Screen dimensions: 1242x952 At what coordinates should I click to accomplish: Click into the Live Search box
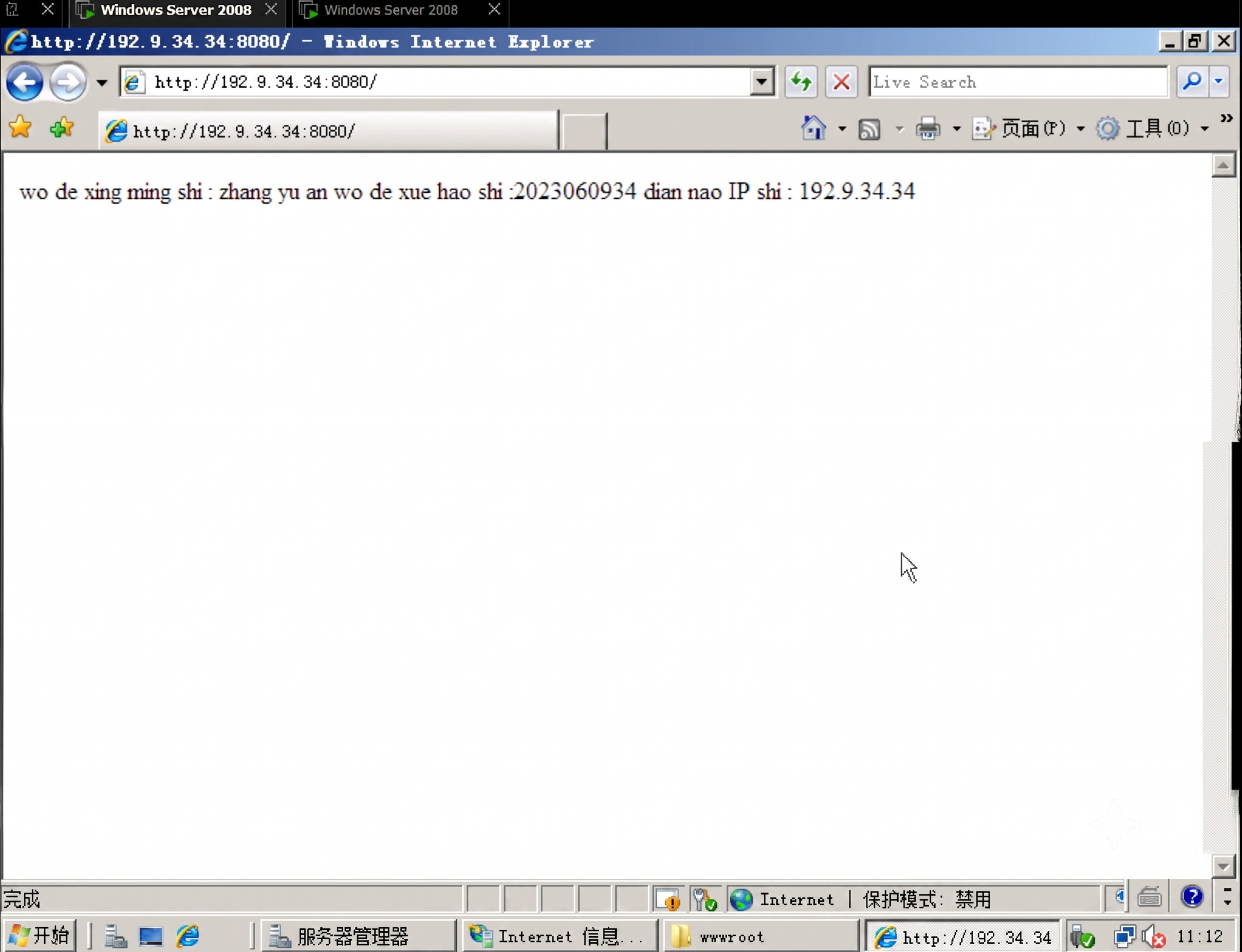click(x=1018, y=82)
